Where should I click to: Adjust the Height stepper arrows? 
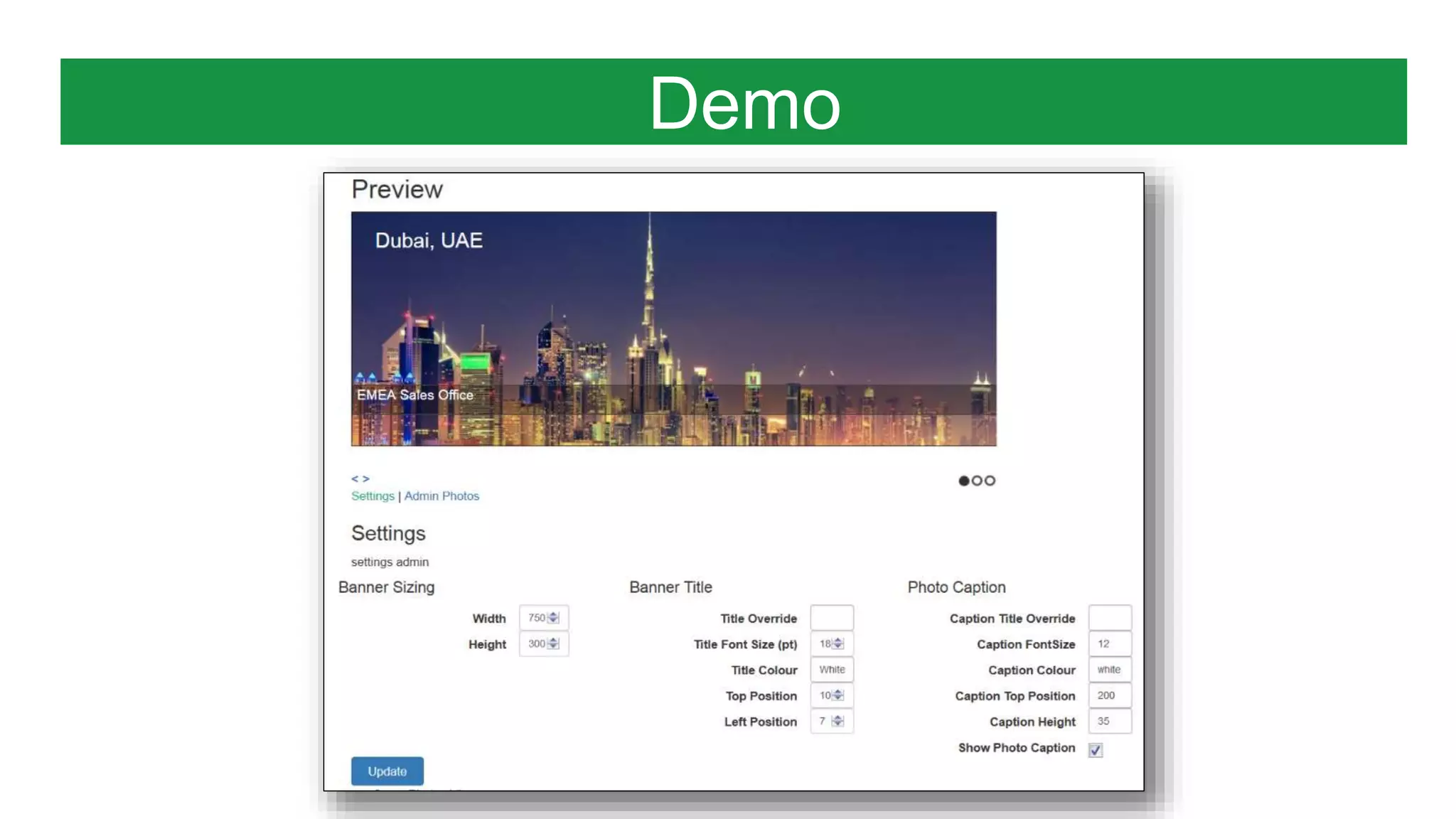coord(554,643)
